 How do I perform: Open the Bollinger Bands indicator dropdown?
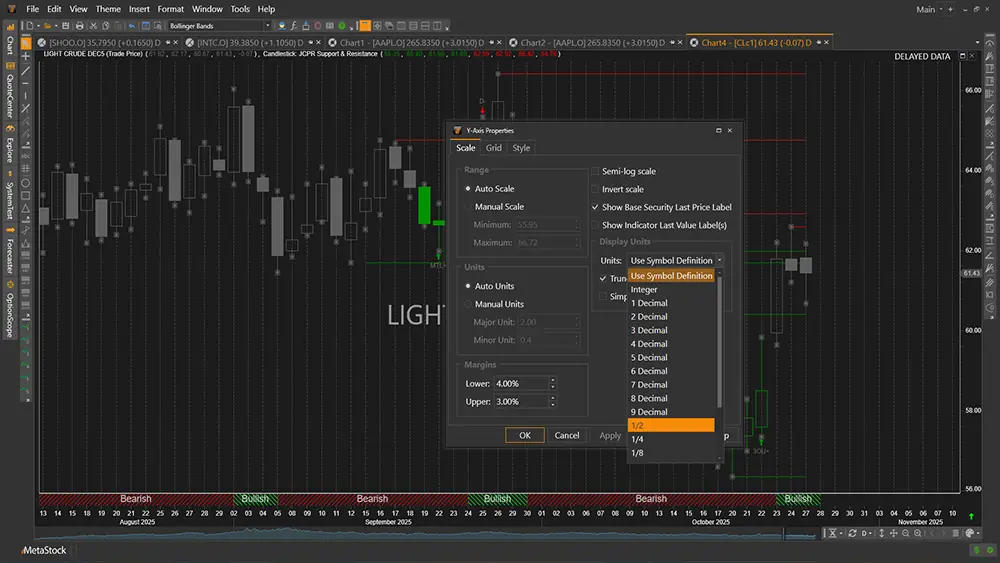click(267, 25)
